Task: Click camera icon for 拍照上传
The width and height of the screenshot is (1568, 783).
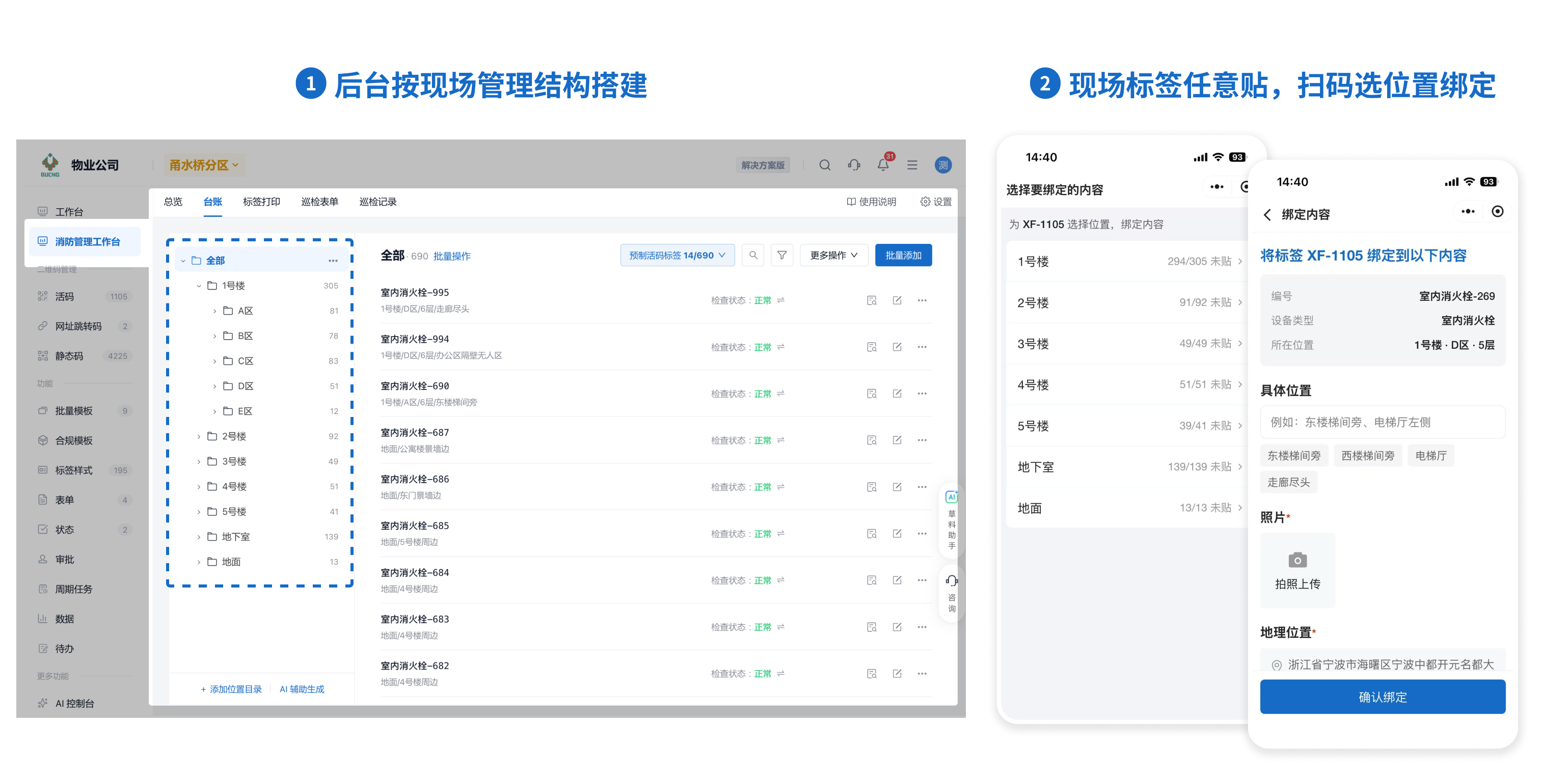Action: (1297, 560)
